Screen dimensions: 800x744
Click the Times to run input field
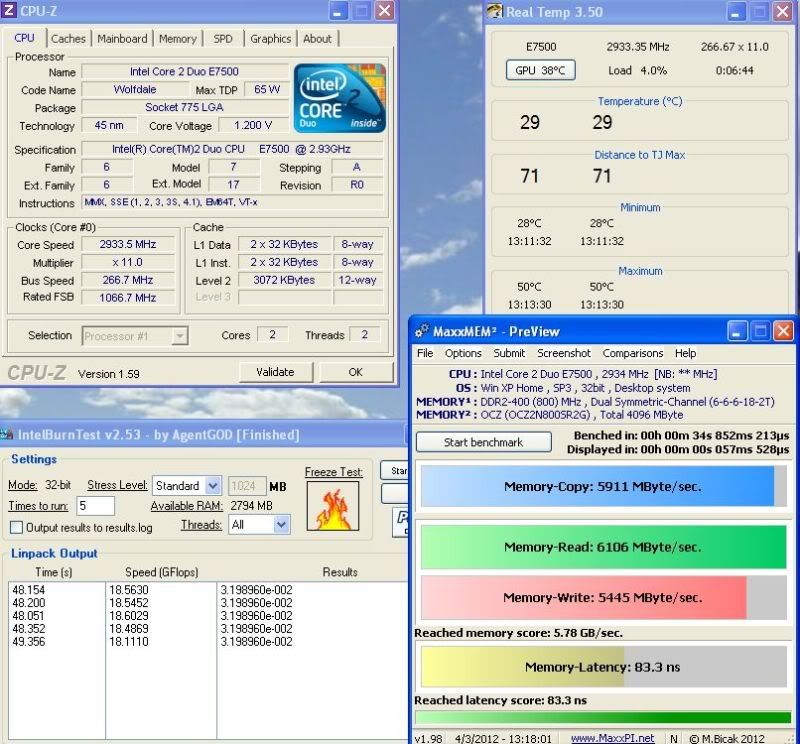tap(96, 506)
